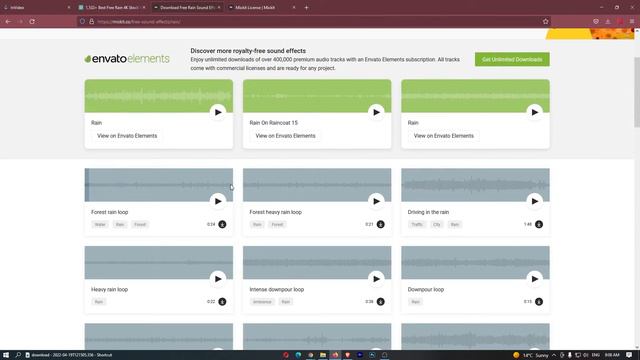Open the browser hamburger menu
Screen dimensions: 640x360
[632, 21]
